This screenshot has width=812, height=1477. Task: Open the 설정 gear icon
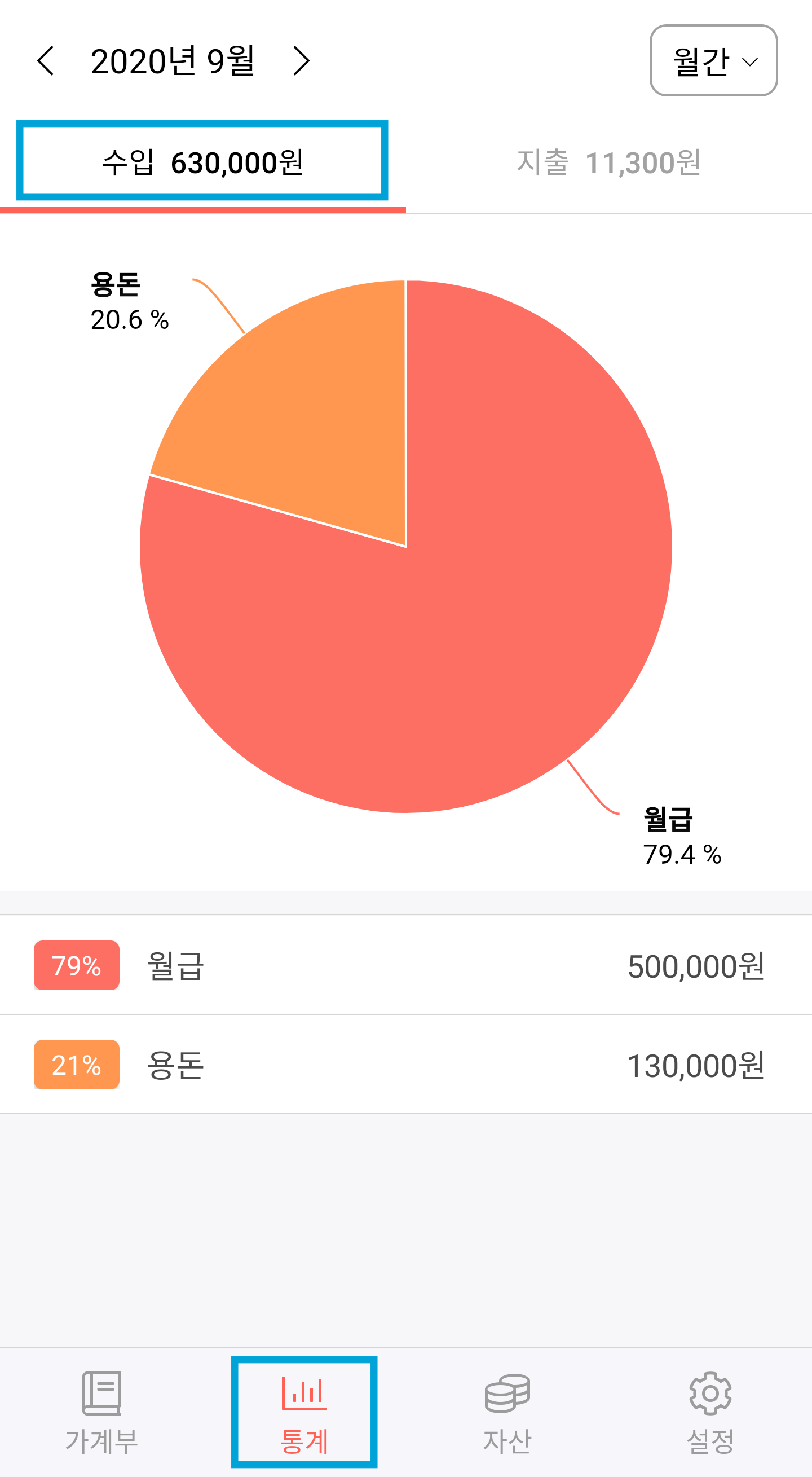click(710, 1394)
